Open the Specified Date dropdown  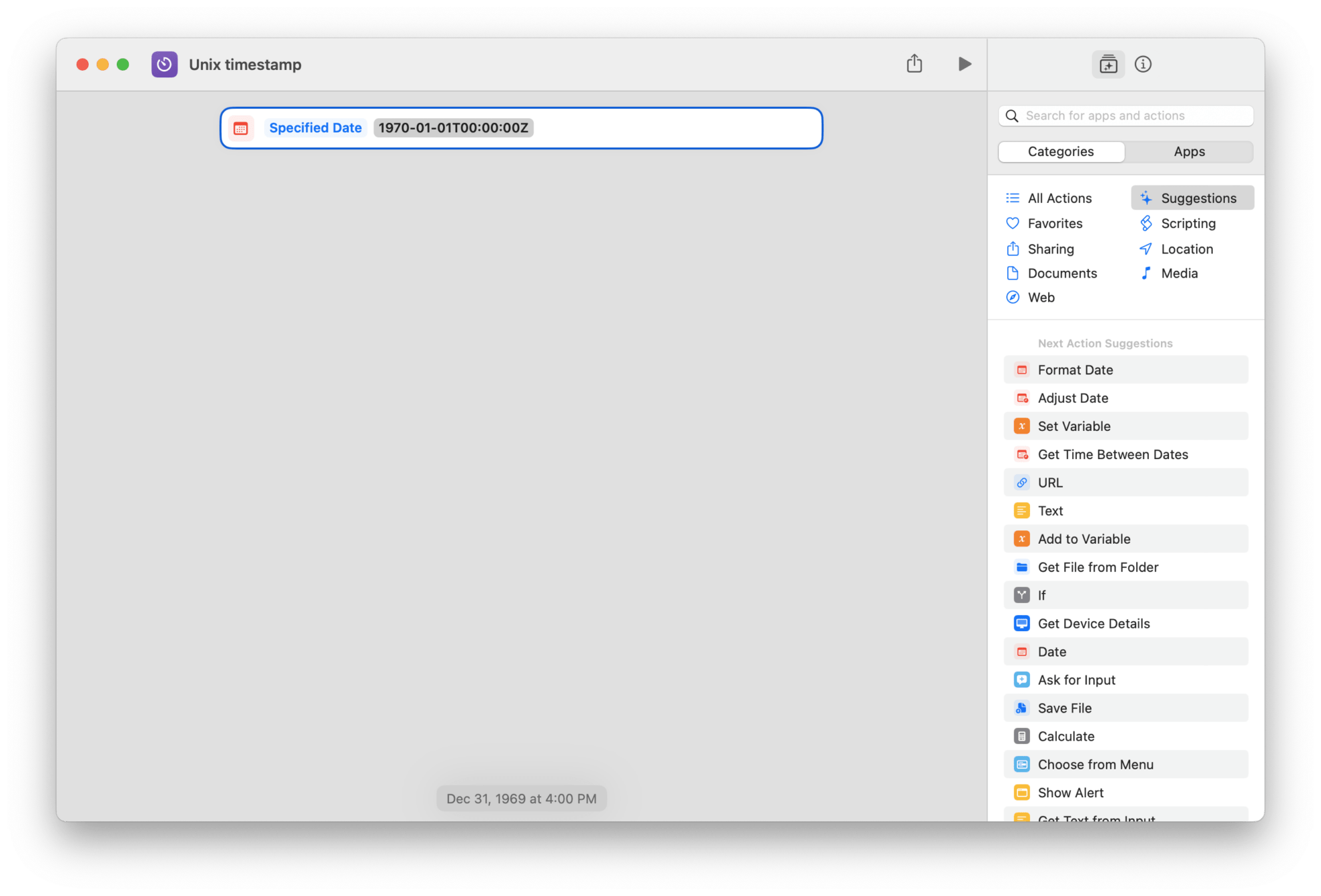point(315,127)
